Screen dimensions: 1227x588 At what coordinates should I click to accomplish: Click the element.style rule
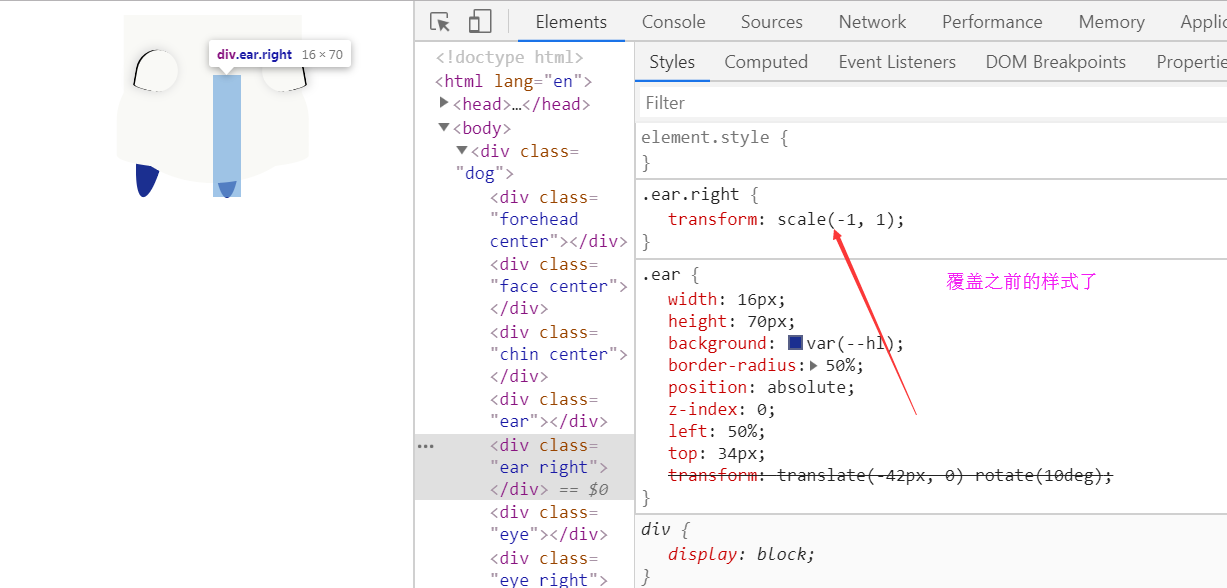coord(705,139)
